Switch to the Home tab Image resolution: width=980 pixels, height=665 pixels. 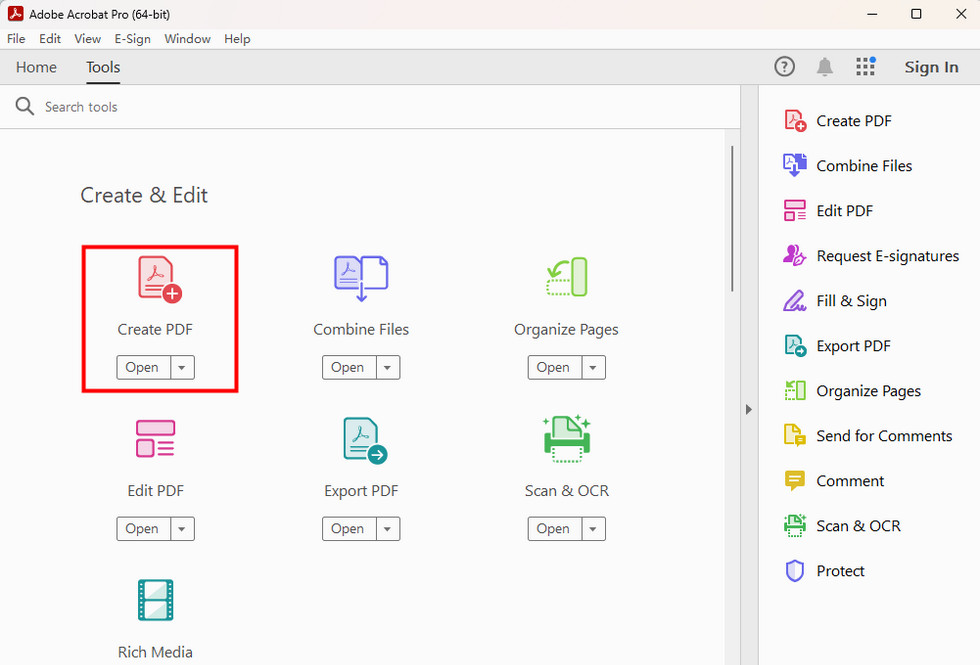(x=36, y=67)
